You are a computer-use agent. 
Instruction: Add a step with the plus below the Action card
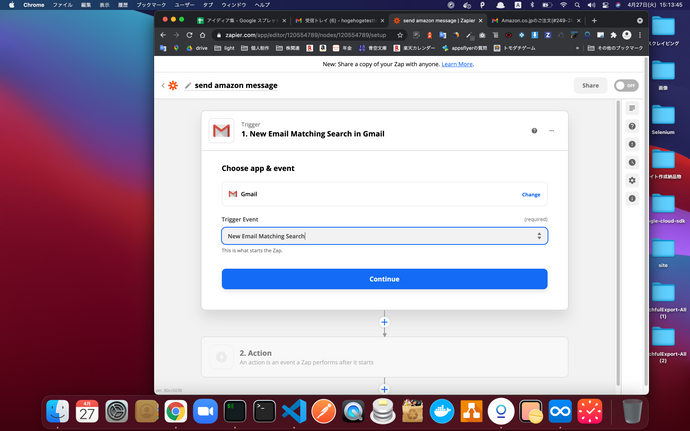point(384,389)
